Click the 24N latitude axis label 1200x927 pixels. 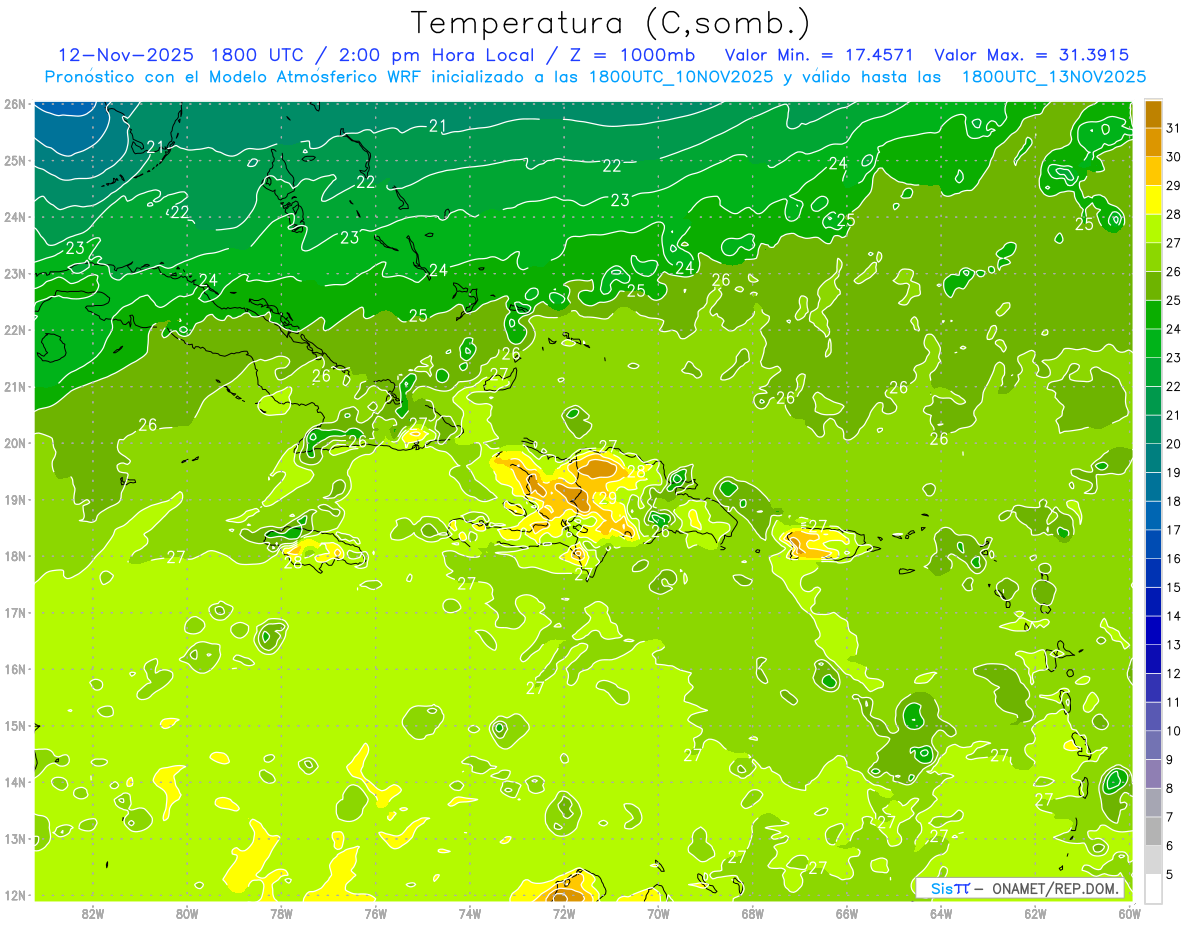tap(15, 217)
